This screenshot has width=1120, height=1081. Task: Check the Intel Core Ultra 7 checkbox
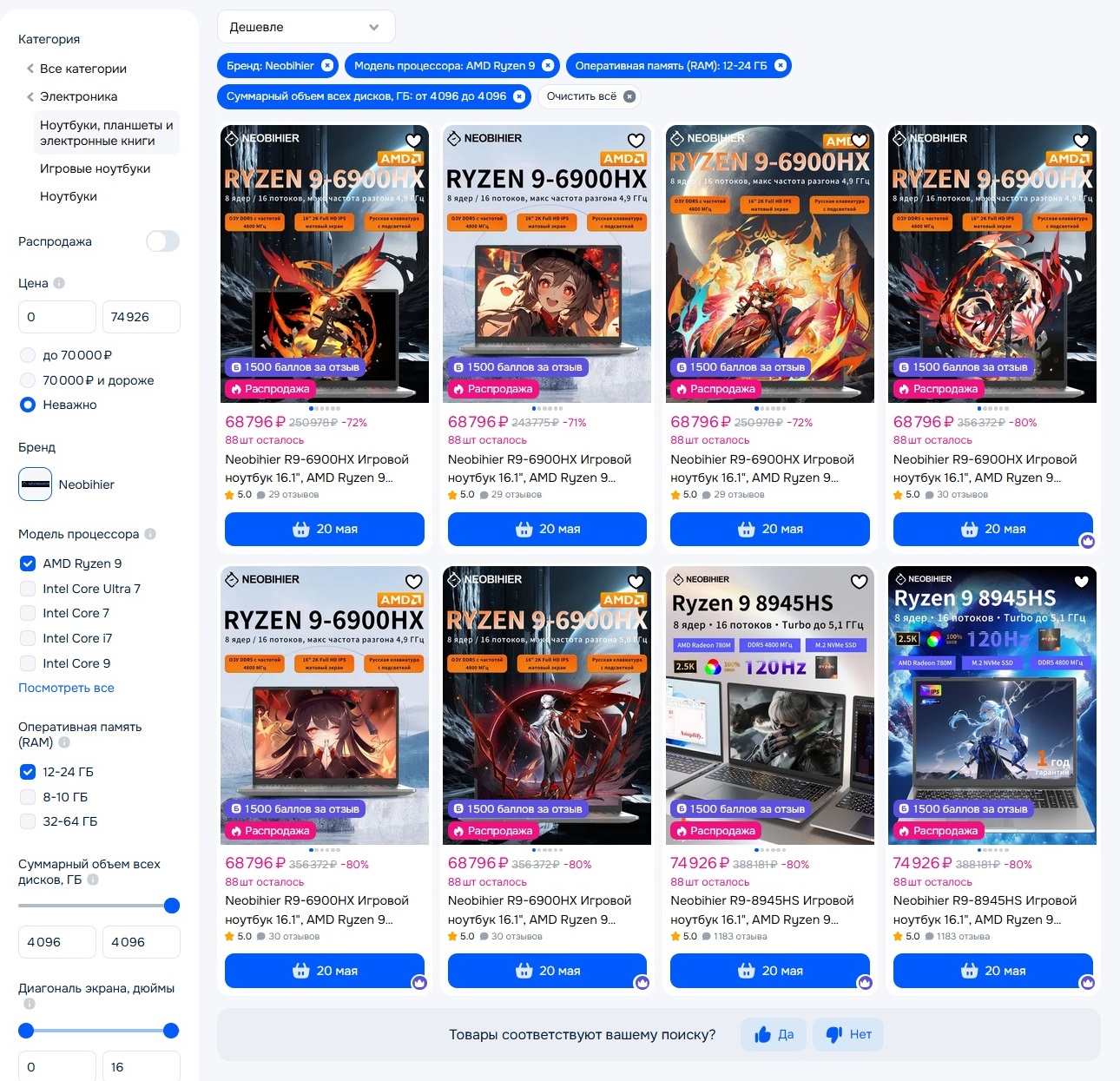[x=28, y=589]
